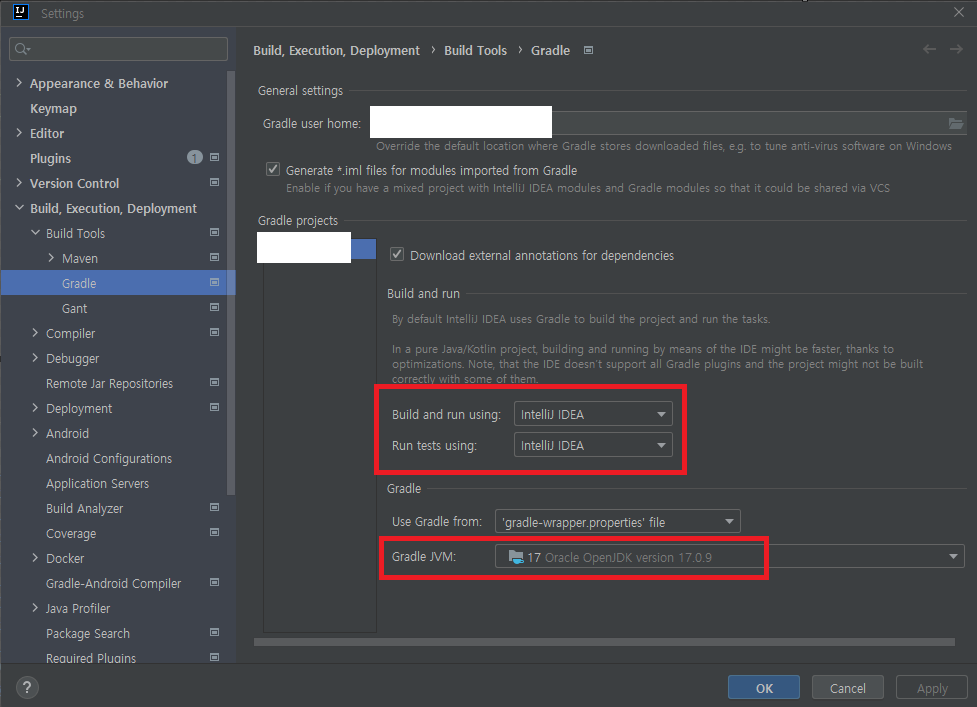Click the project settings icon beside Build Tools

[x=214, y=232]
